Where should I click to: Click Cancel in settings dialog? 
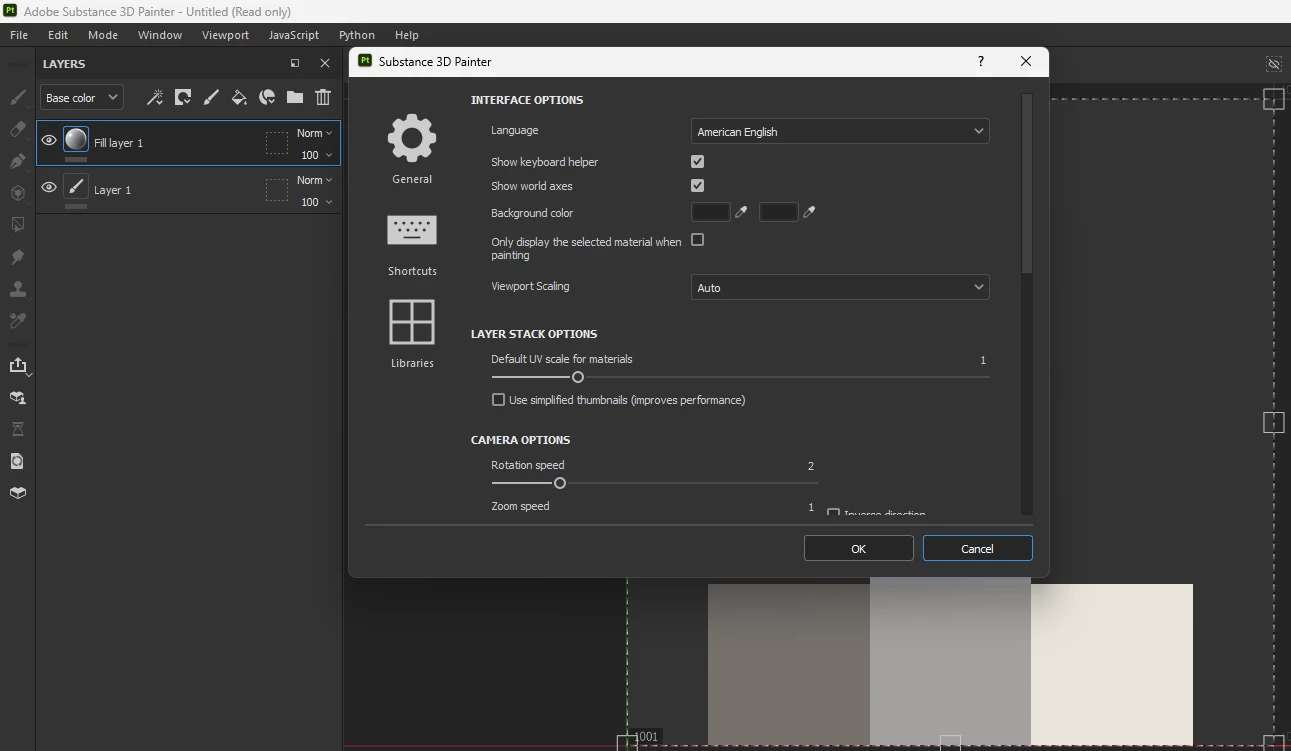pyautogui.click(x=977, y=548)
